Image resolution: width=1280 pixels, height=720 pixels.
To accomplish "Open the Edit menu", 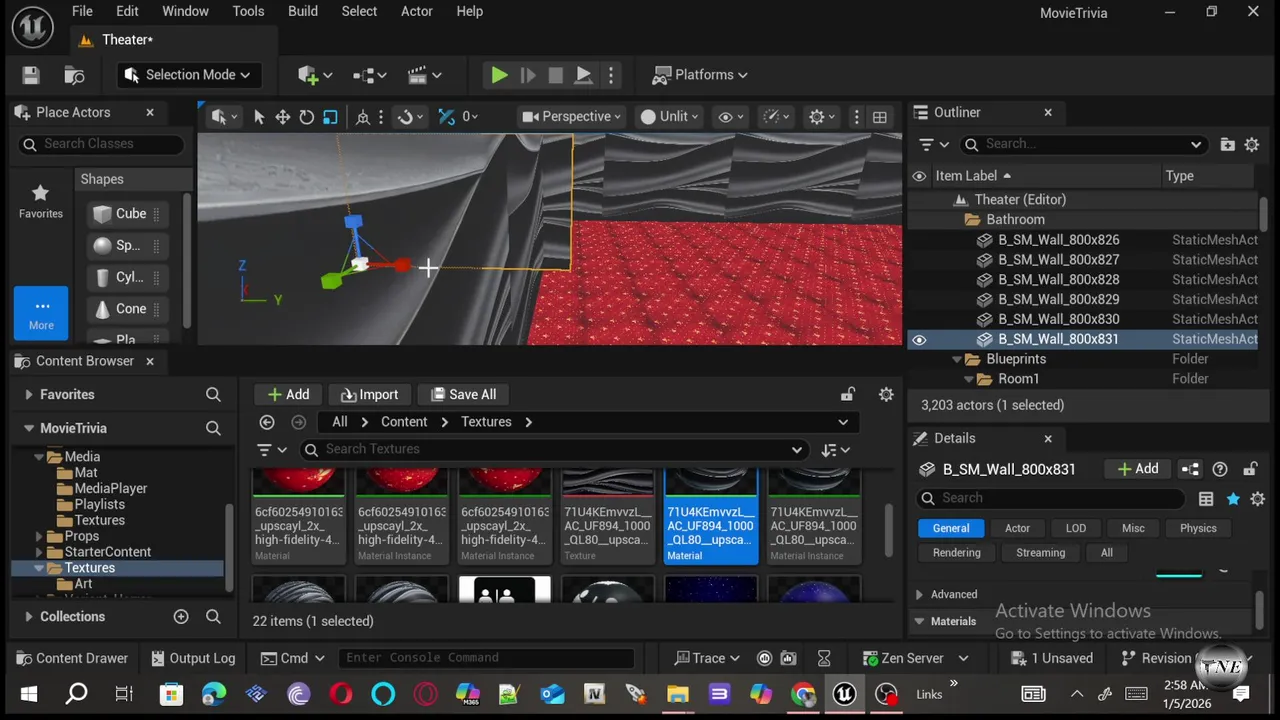I will pos(127,11).
